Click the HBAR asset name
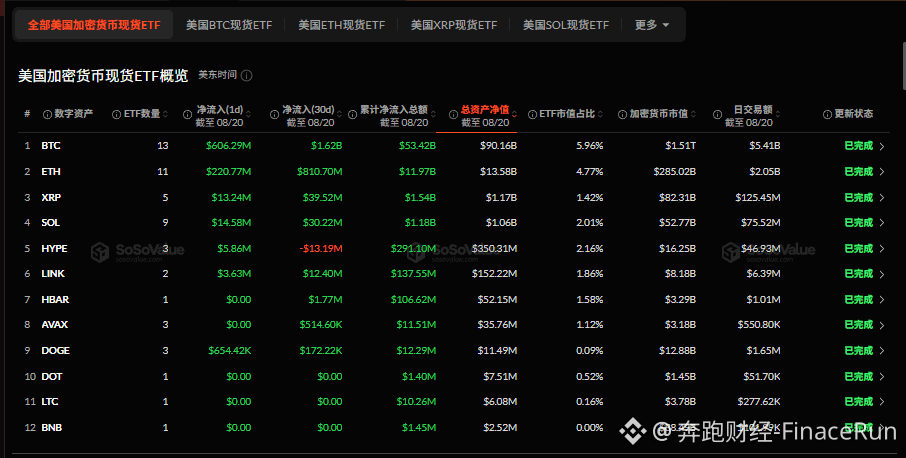 [55, 300]
